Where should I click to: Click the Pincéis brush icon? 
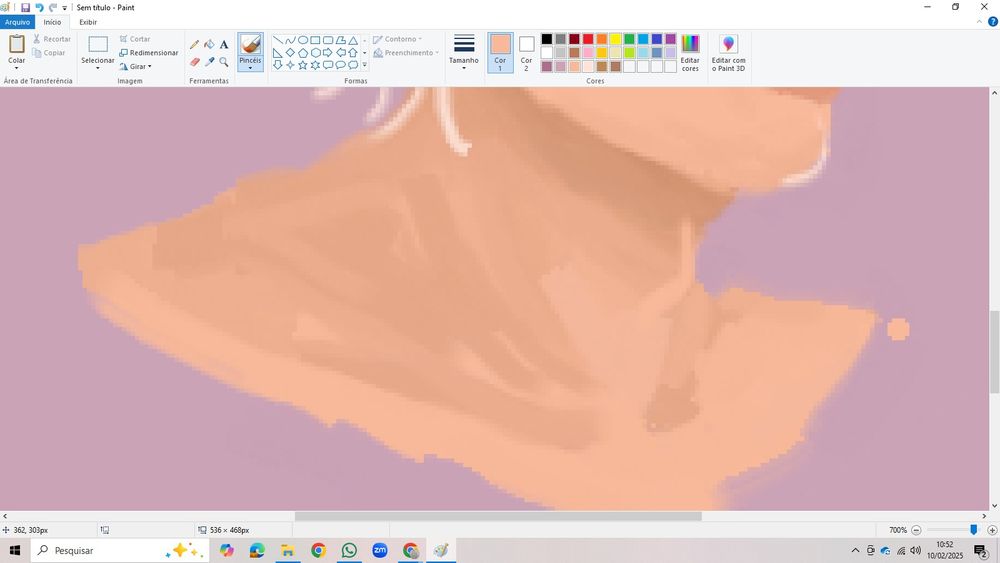tap(250, 44)
